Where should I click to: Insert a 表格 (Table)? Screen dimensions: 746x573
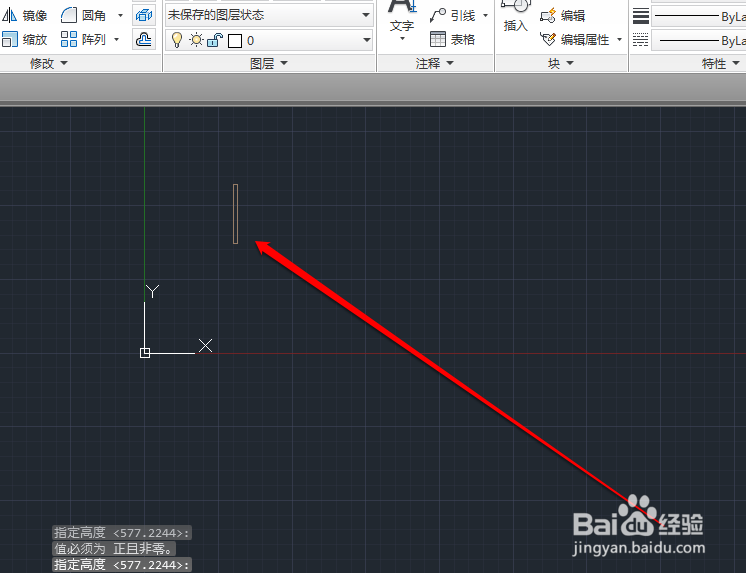(452, 40)
